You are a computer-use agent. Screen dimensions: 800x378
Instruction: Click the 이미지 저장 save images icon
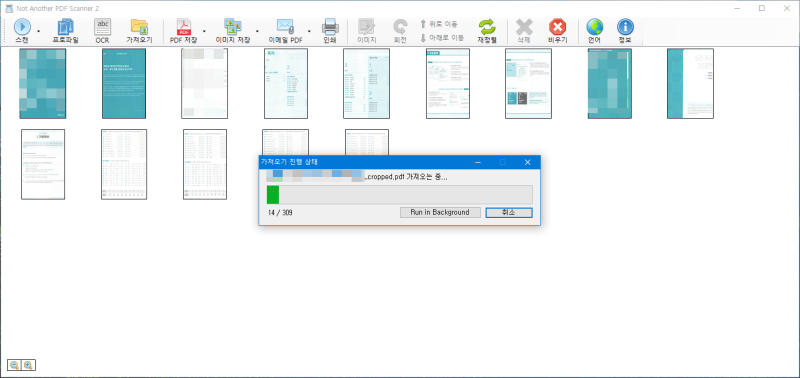pos(233,26)
